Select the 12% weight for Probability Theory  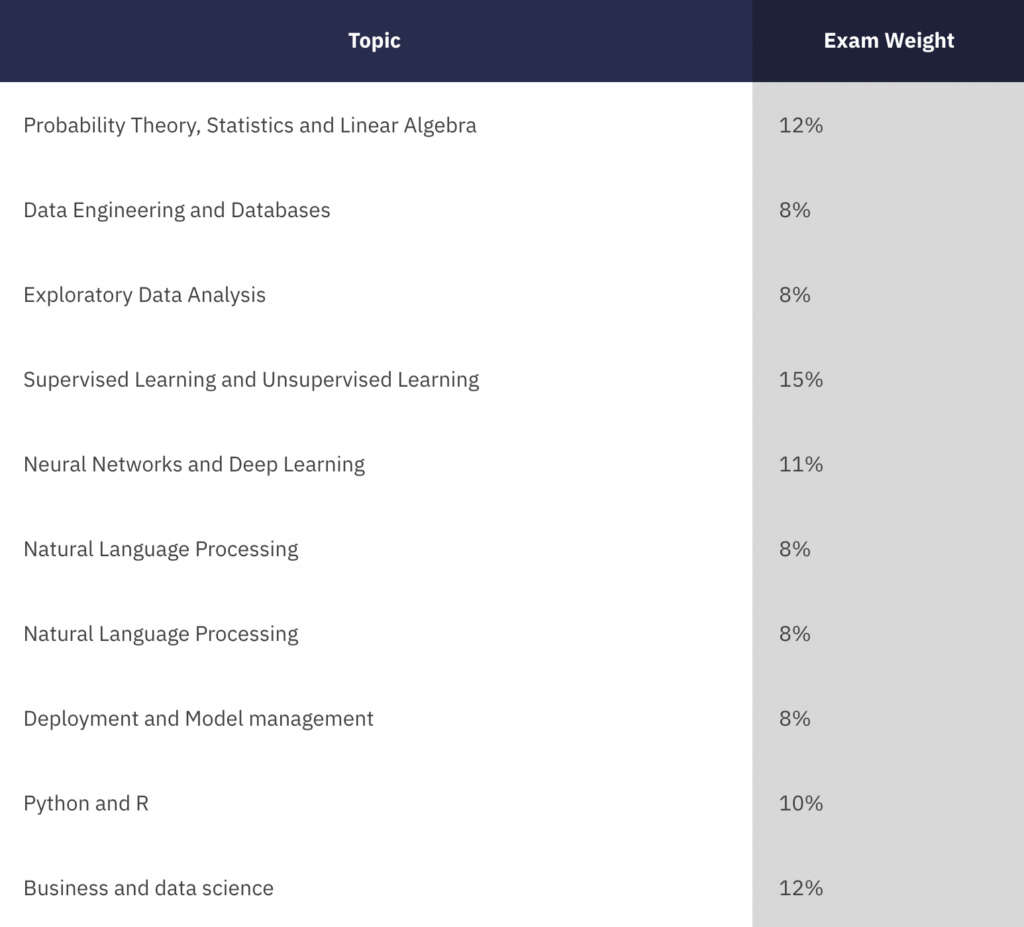click(x=801, y=126)
